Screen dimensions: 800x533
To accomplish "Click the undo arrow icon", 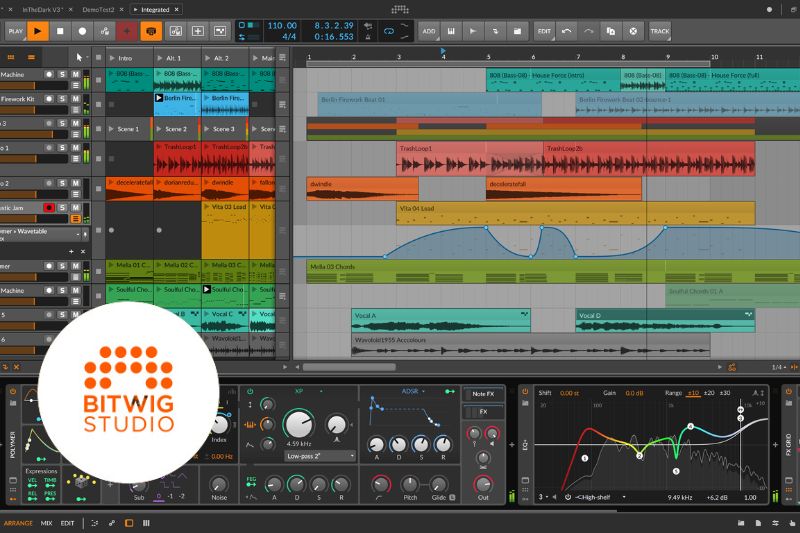I will tap(566, 31).
